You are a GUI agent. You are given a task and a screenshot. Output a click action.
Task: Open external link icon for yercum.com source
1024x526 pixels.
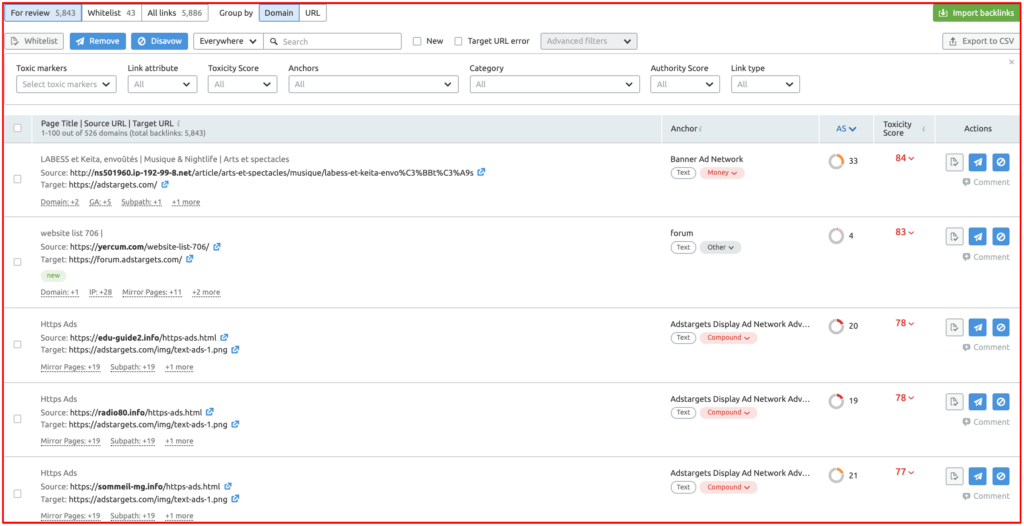217,246
